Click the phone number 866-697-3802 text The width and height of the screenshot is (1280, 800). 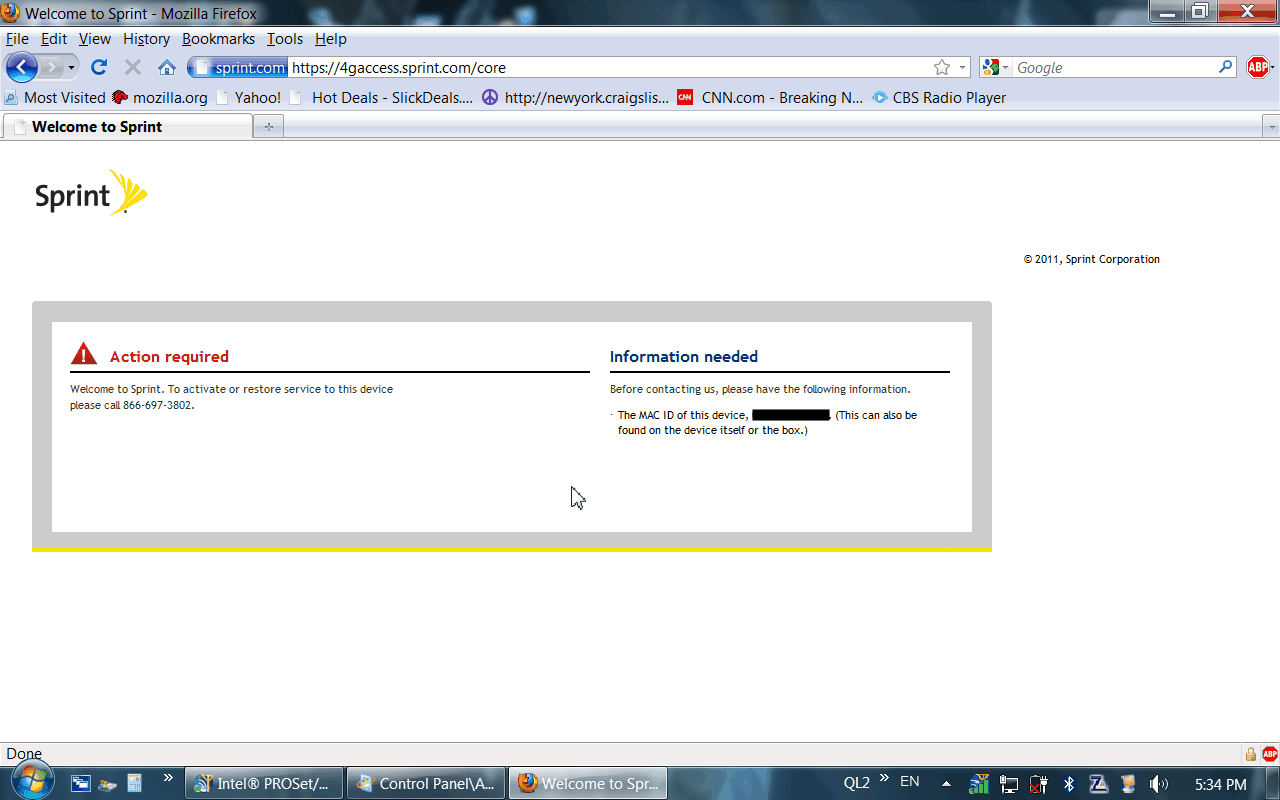[x=158, y=405]
